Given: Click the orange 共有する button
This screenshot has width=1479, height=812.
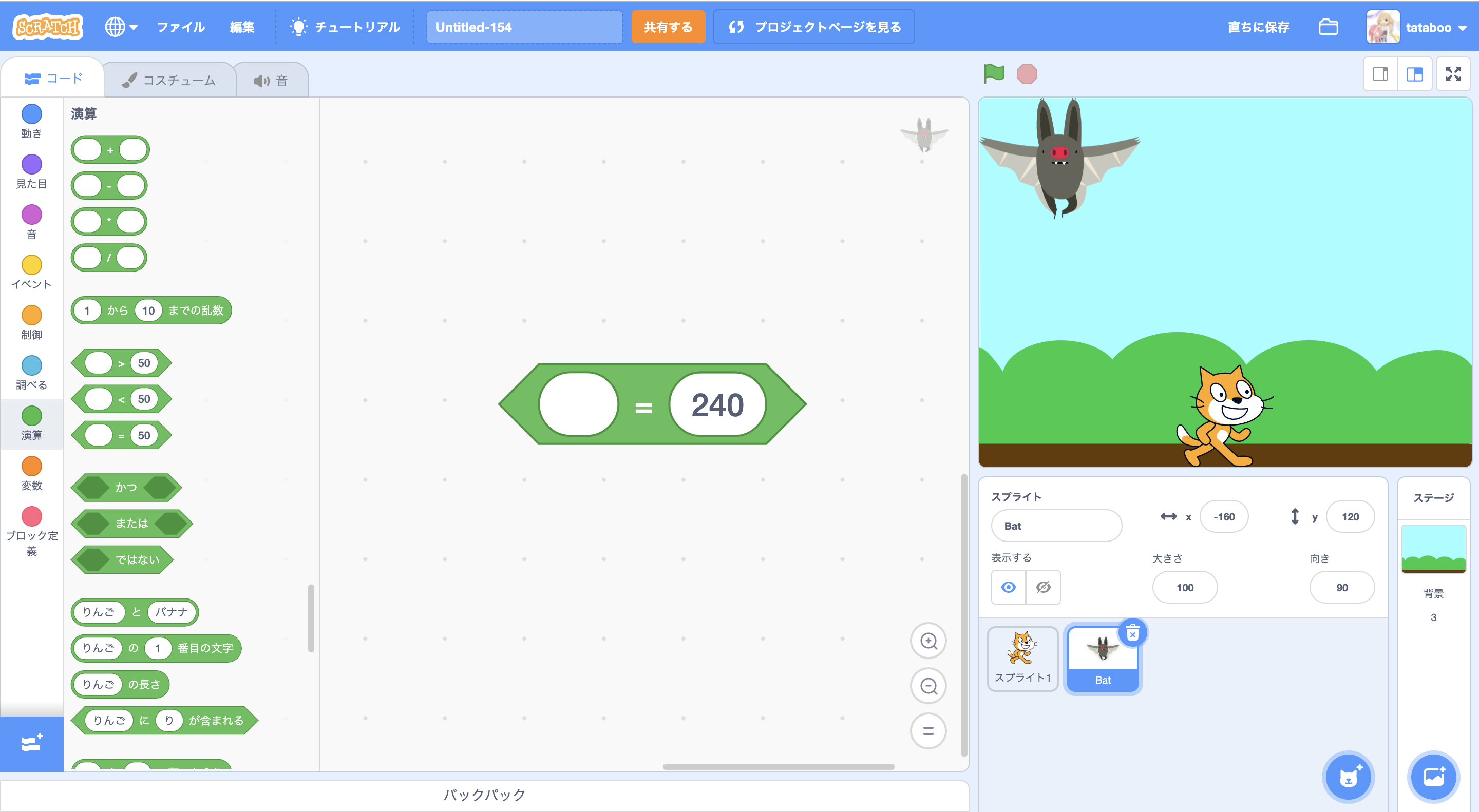Looking at the screenshot, I should tap(668, 27).
